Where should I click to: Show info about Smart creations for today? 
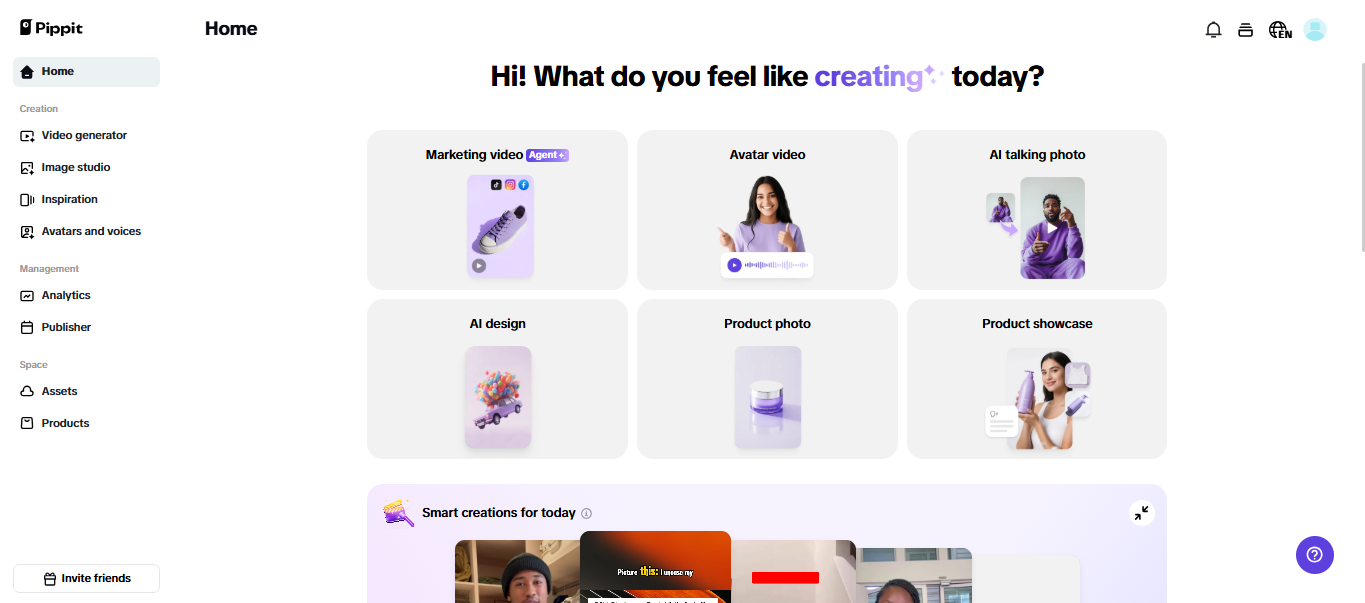pos(586,513)
